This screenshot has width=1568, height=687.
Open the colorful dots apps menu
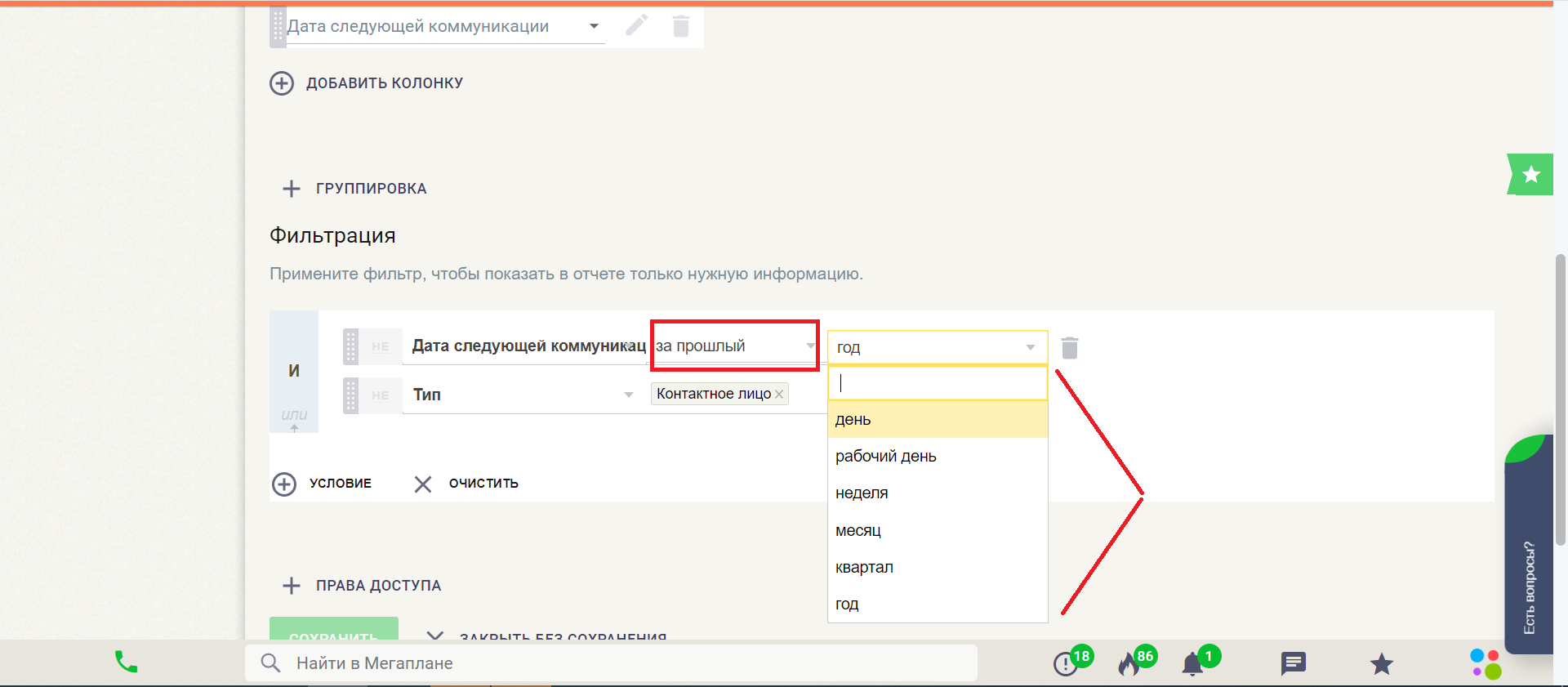pos(1486,663)
